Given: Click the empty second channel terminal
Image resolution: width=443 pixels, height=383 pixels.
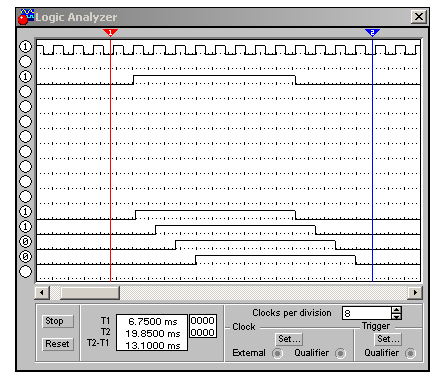Looking at the screenshot, I should [x=26, y=62].
